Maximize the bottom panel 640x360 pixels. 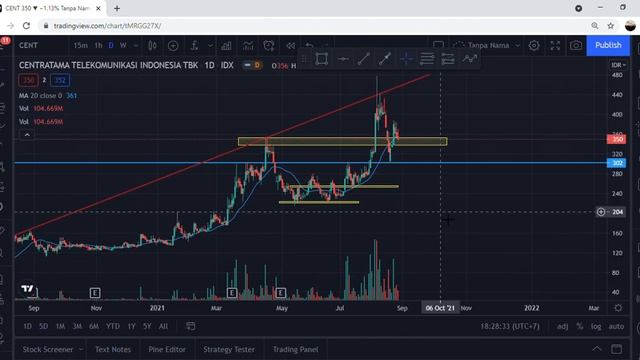[x=616, y=349]
